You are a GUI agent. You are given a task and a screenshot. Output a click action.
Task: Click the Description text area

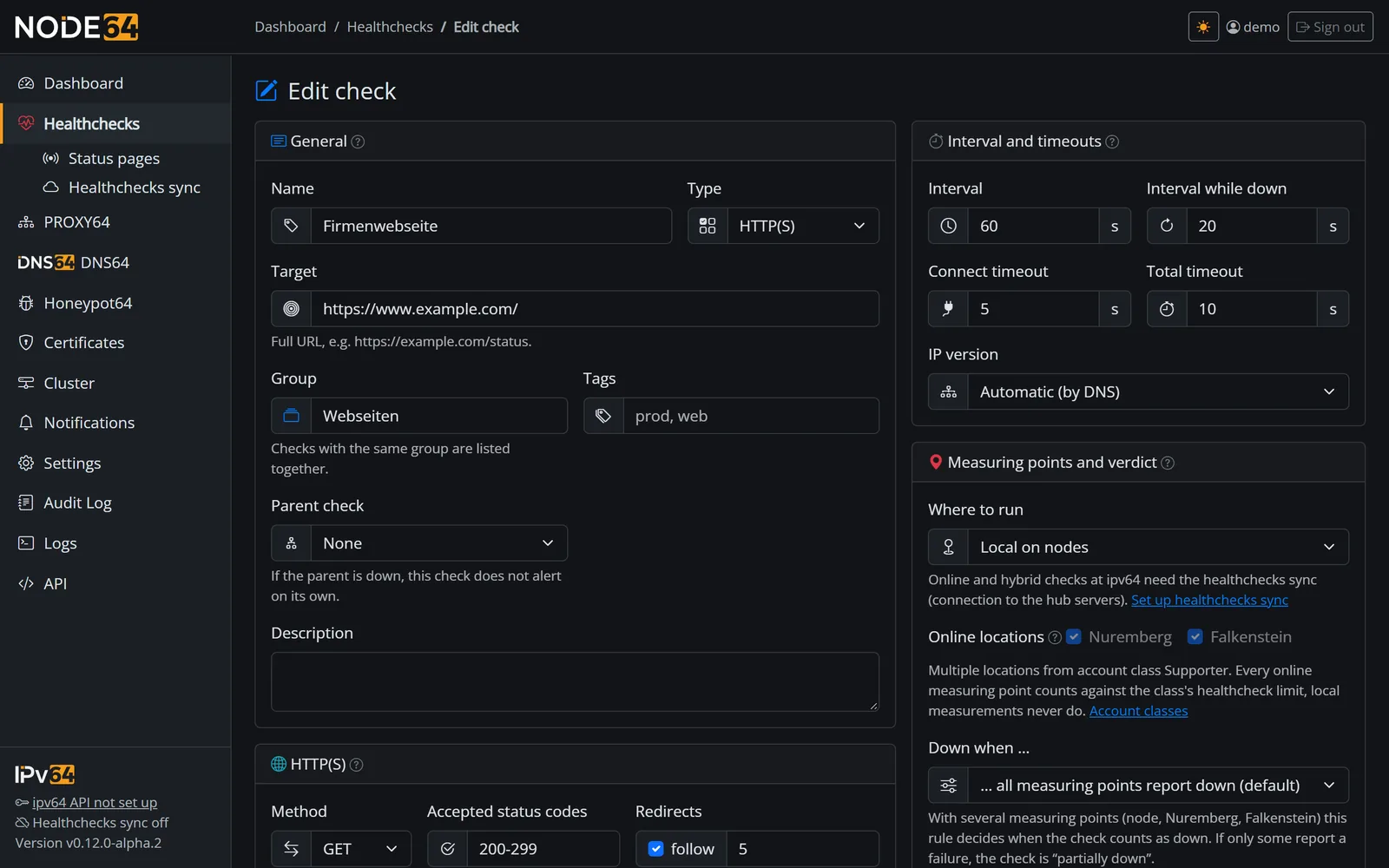pos(575,682)
